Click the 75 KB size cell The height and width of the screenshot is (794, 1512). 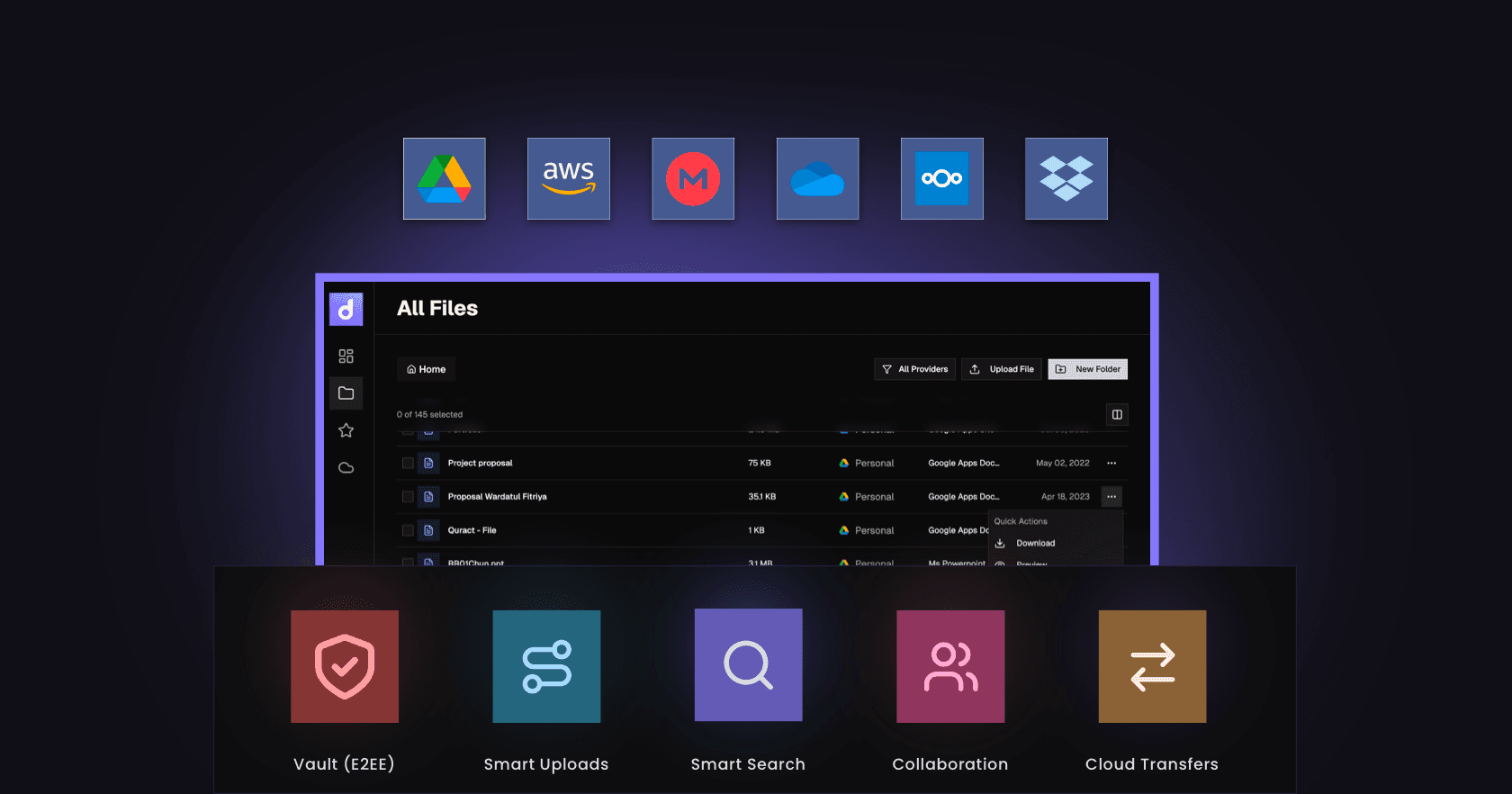pos(760,463)
